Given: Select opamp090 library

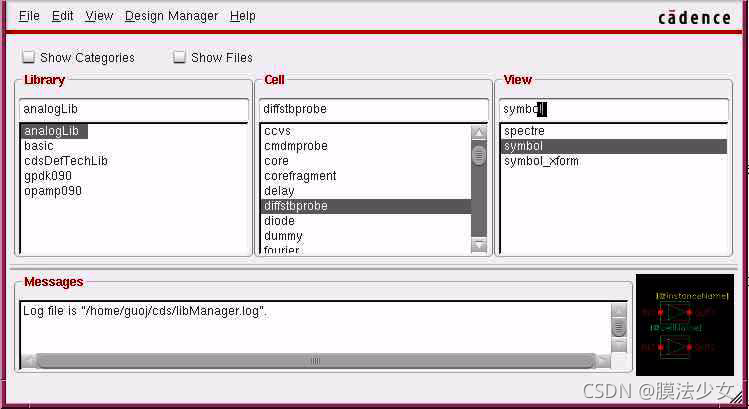Looking at the screenshot, I should [x=53, y=191].
